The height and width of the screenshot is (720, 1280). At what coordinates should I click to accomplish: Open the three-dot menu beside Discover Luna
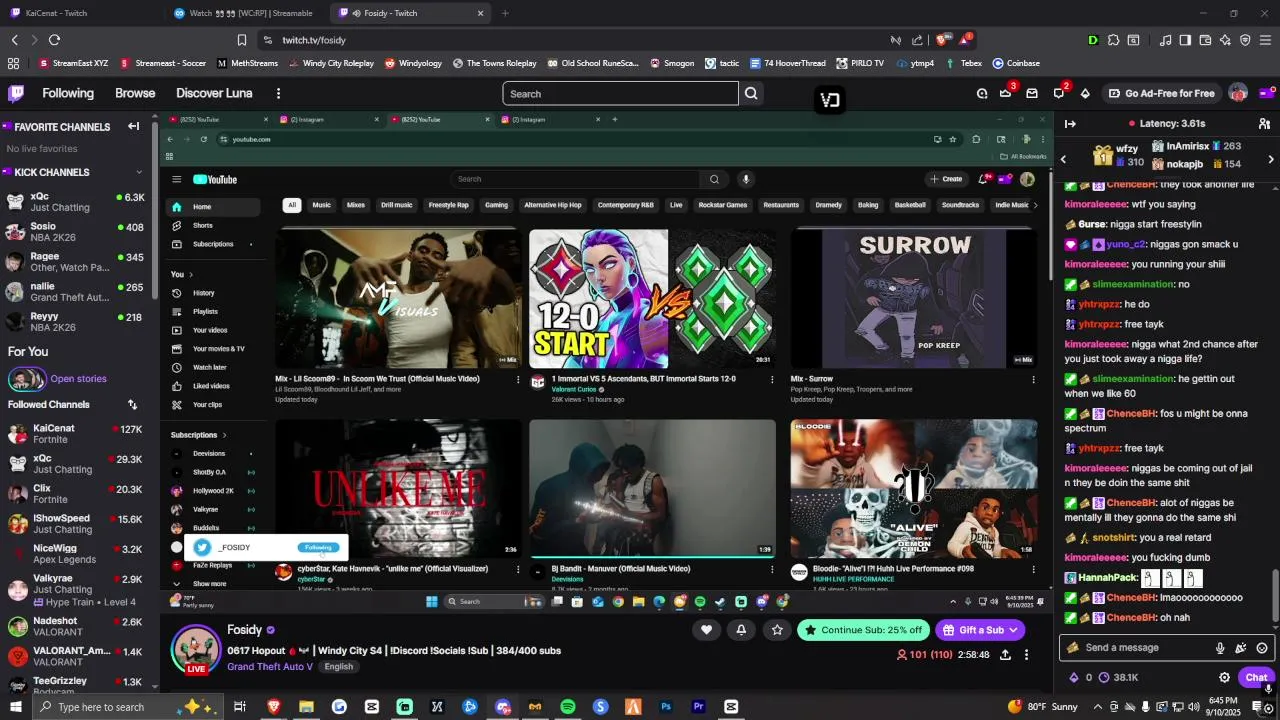pyautogui.click(x=278, y=93)
